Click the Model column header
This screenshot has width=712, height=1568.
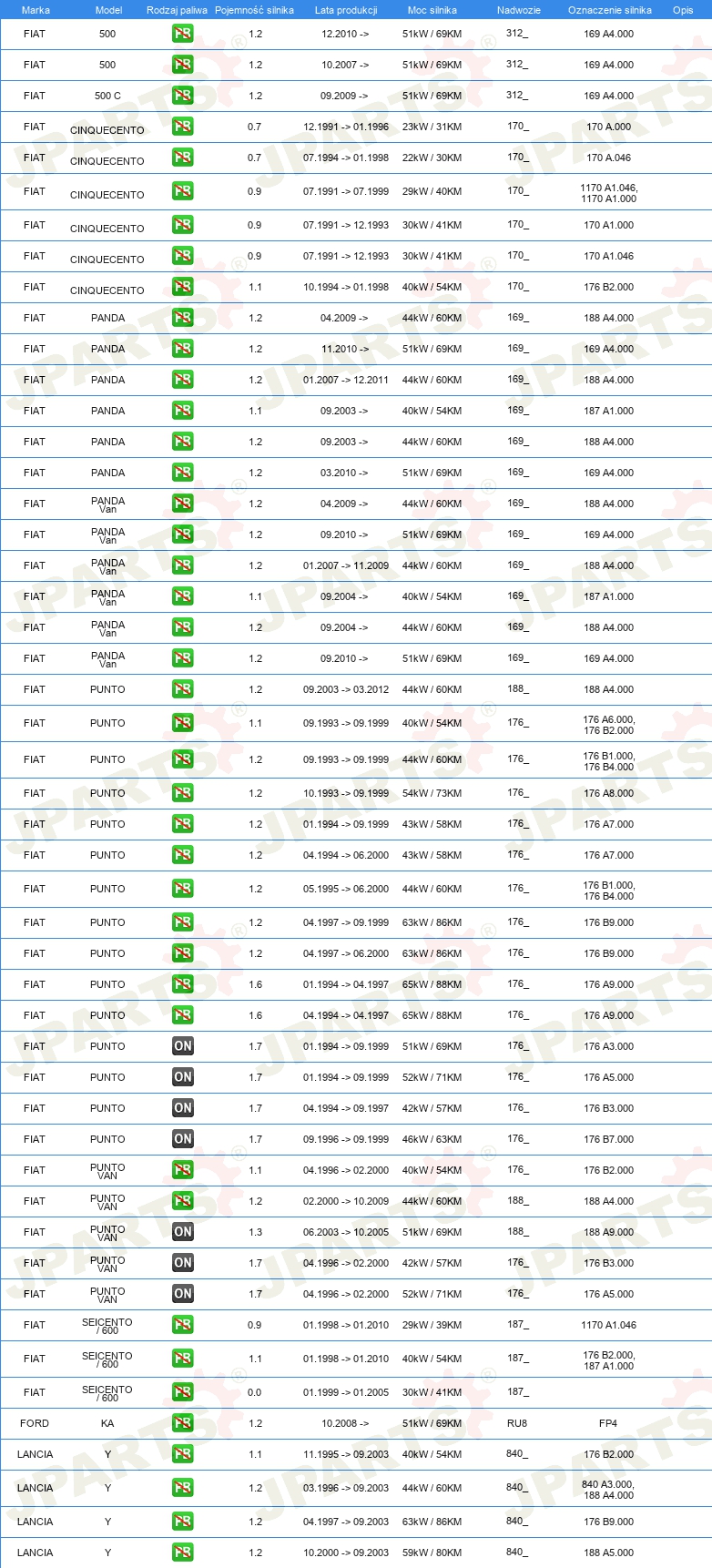[x=108, y=10]
